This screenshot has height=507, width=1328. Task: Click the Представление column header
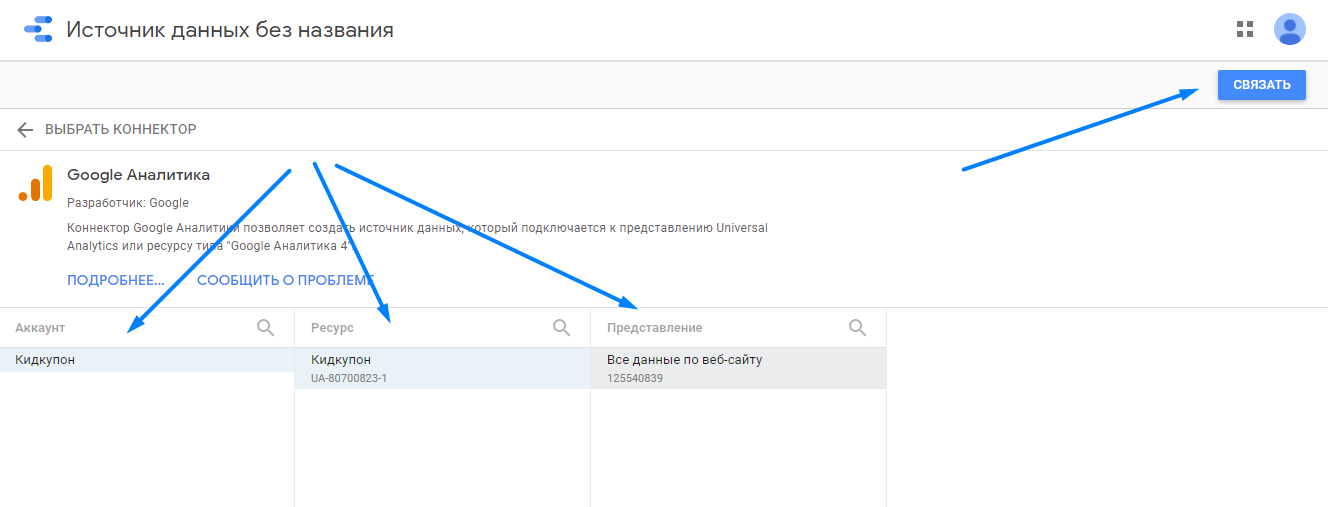tap(654, 328)
